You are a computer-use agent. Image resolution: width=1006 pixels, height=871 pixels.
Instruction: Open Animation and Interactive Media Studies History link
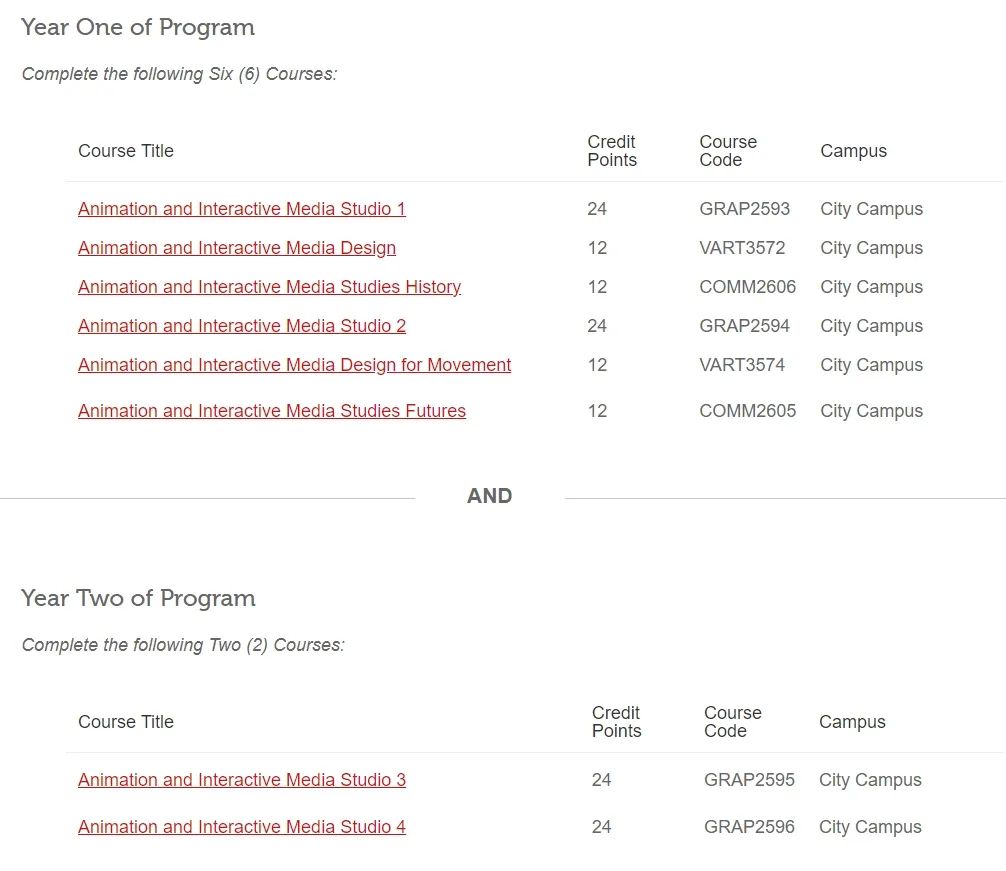(x=269, y=287)
